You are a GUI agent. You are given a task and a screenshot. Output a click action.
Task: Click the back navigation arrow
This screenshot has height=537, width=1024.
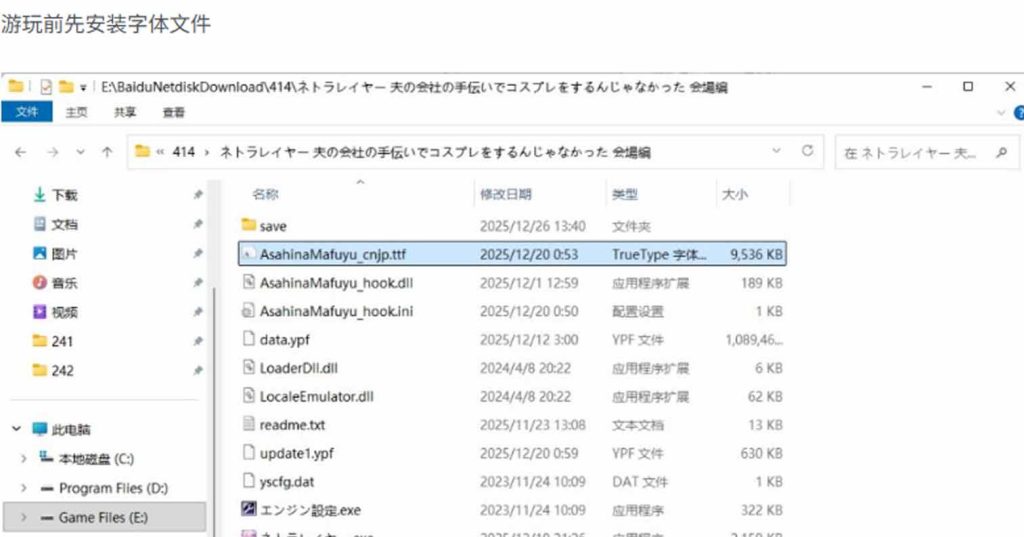pyautogui.click(x=21, y=152)
